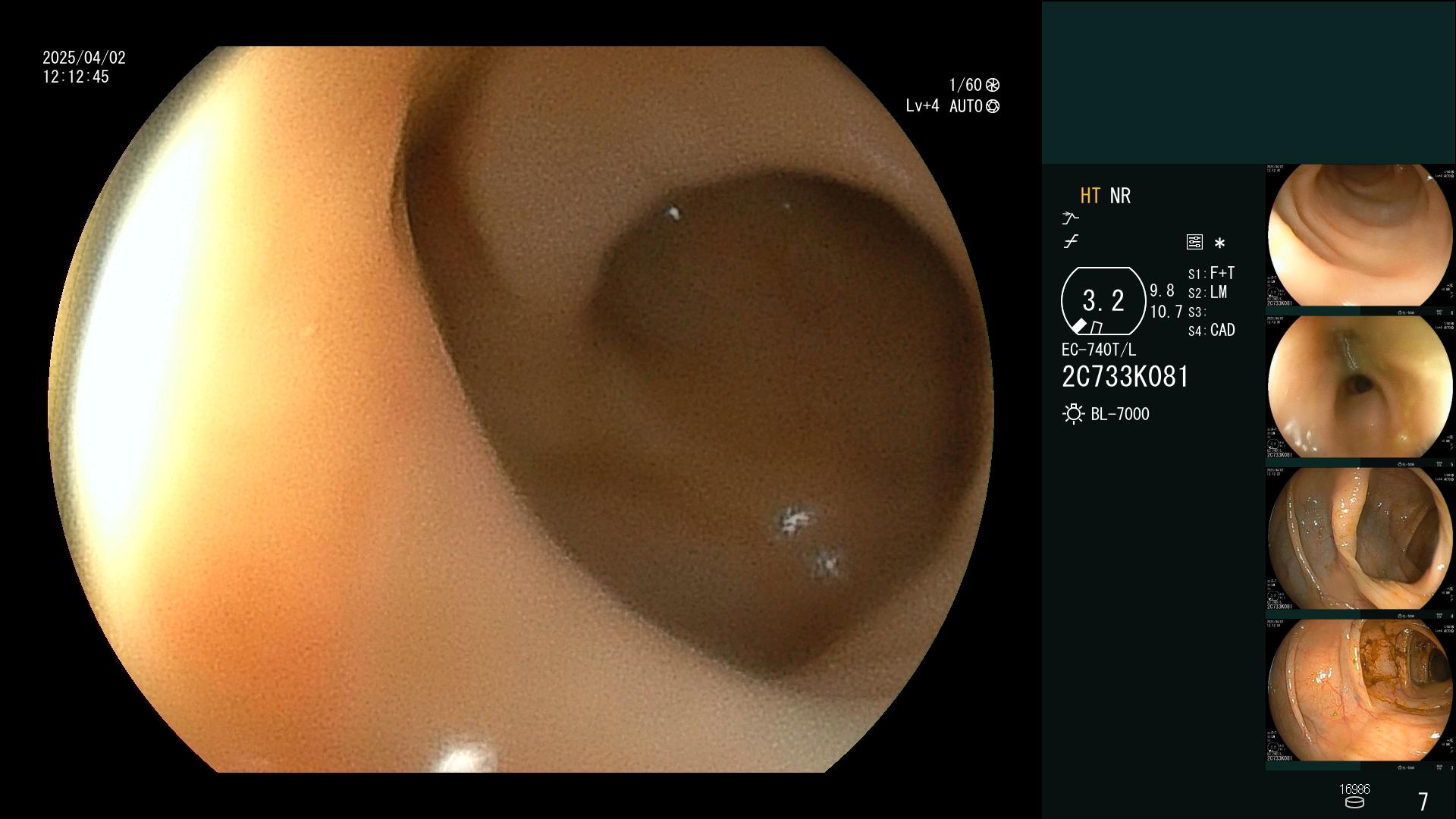Click the settings sliders icon
This screenshot has width=1456, height=819.
pyautogui.click(x=1194, y=243)
